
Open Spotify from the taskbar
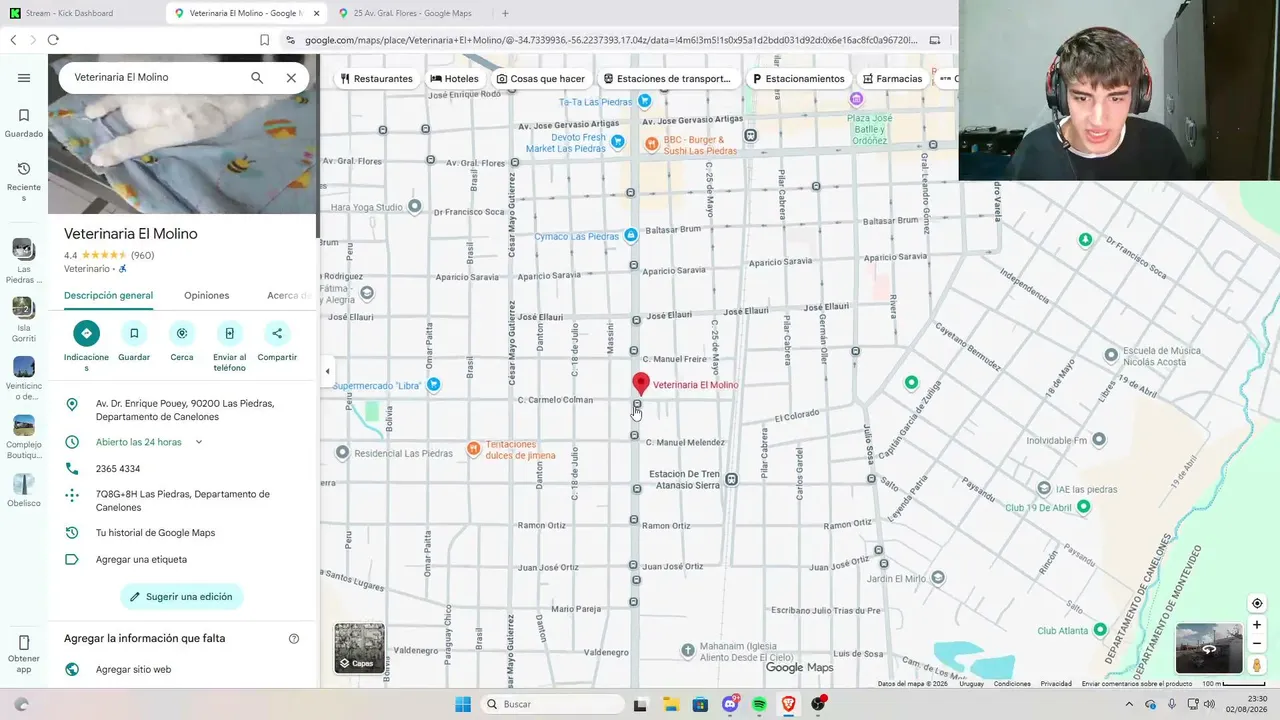[759, 704]
